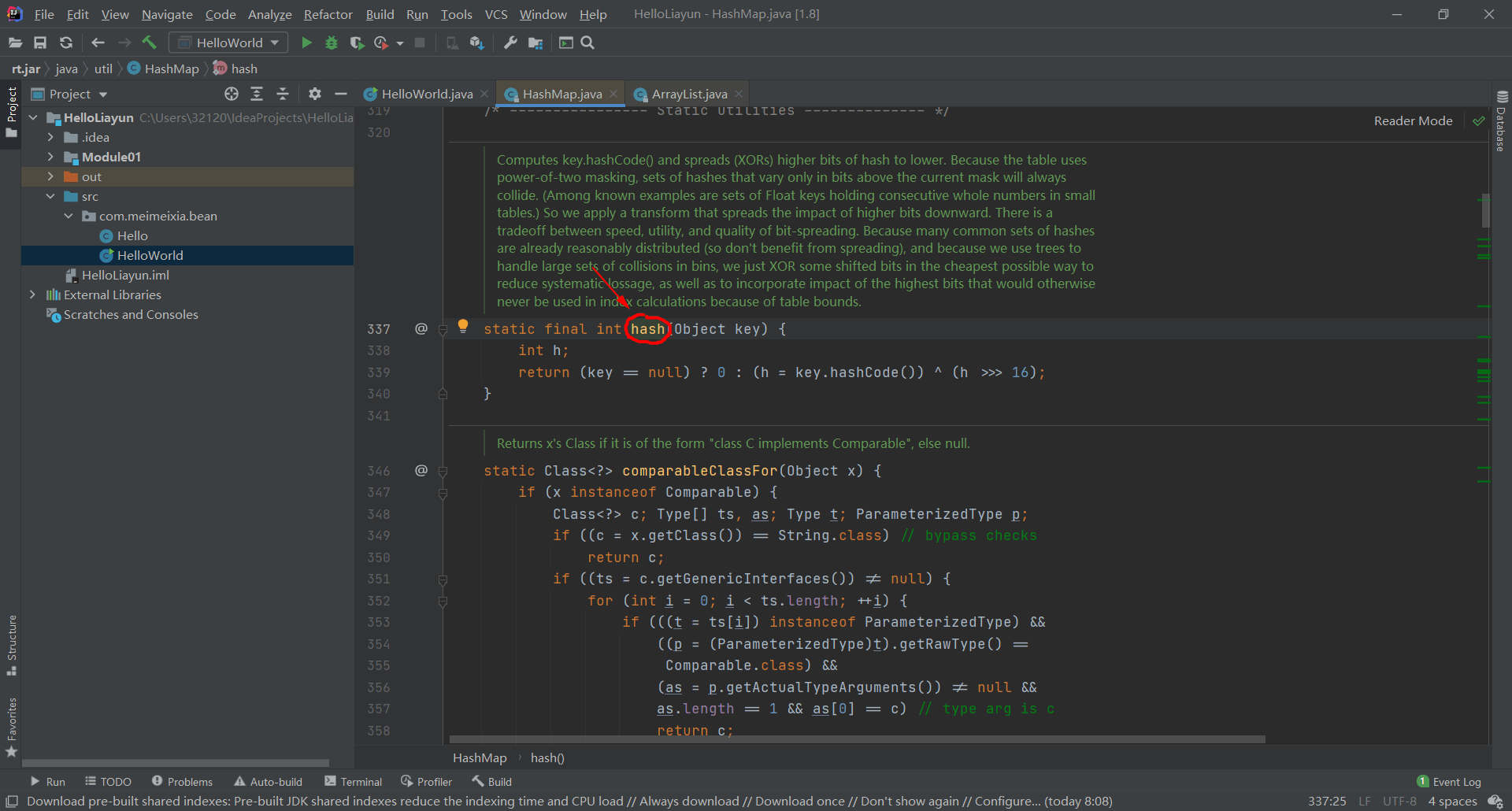The width and height of the screenshot is (1512, 811).
Task: Switch to the ArrayList.java tab
Action: click(x=689, y=94)
